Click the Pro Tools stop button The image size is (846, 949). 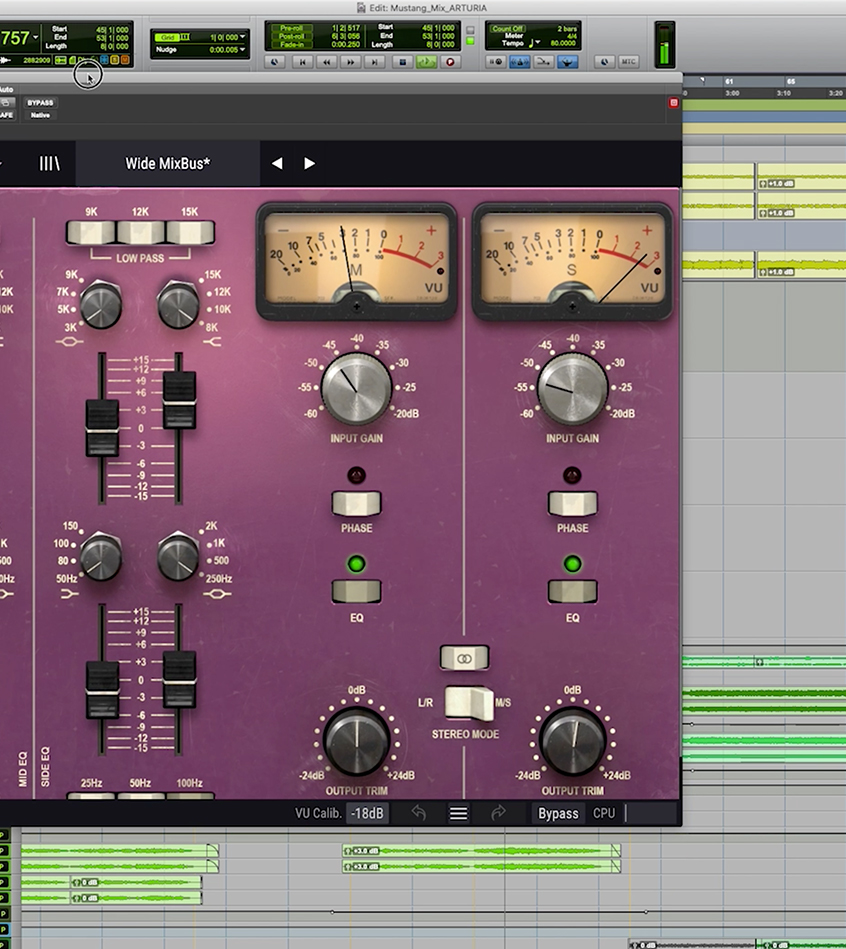tap(402, 62)
